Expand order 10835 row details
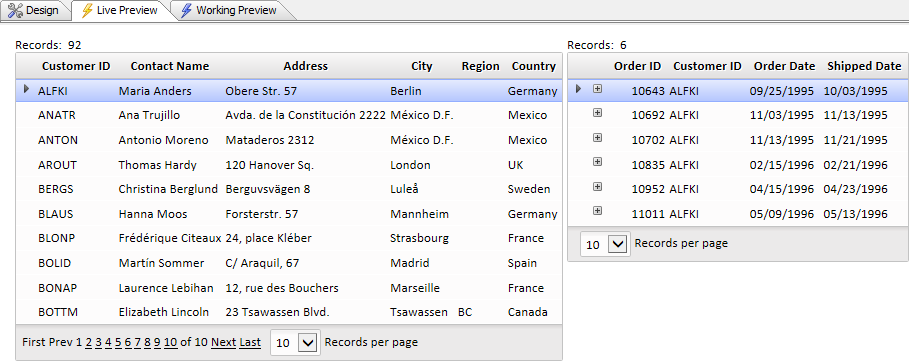 (597, 162)
